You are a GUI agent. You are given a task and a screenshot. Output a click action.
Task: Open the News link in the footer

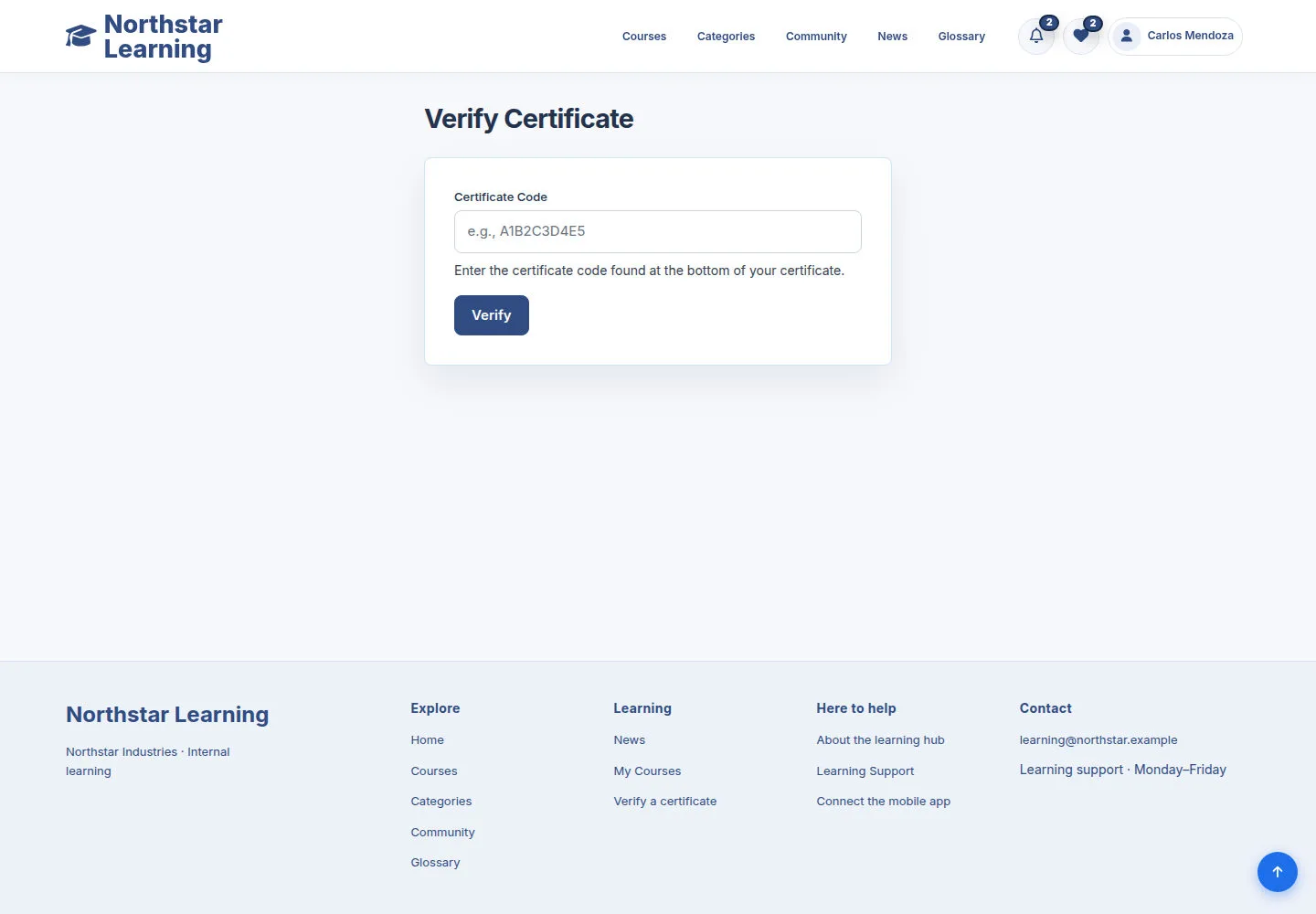630,740
